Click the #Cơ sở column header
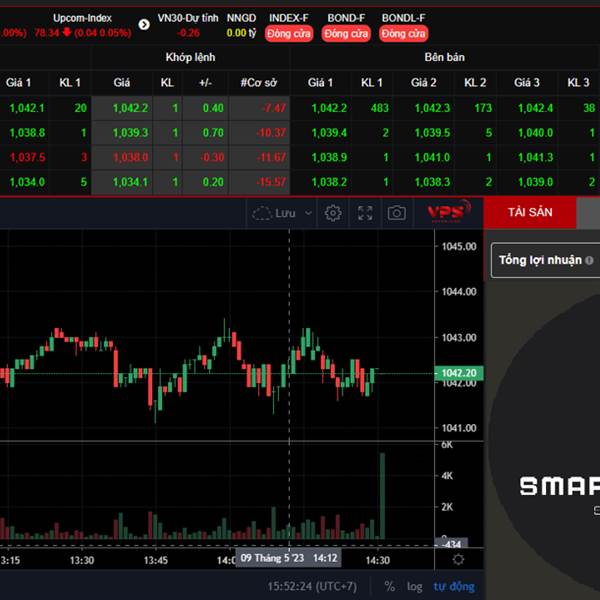Screen dimensions: 600x600 (259, 83)
